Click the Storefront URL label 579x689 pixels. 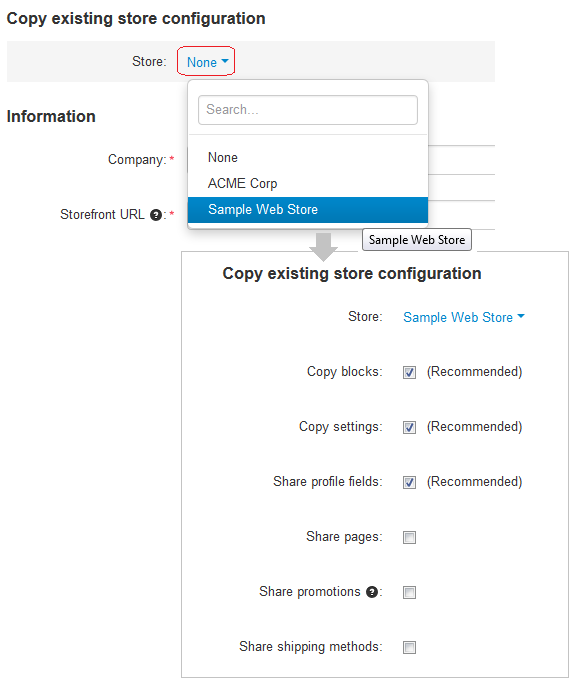click(102, 214)
